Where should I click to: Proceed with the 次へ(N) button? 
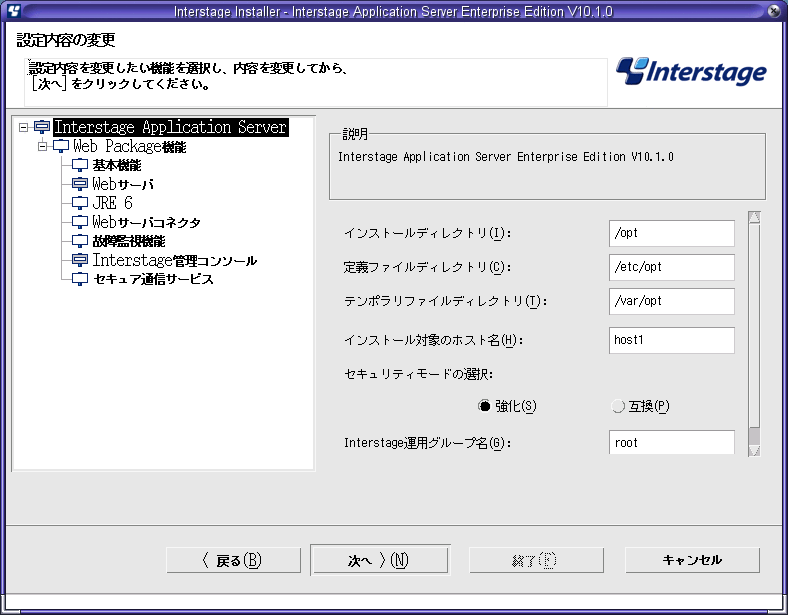click(x=380, y=560)
